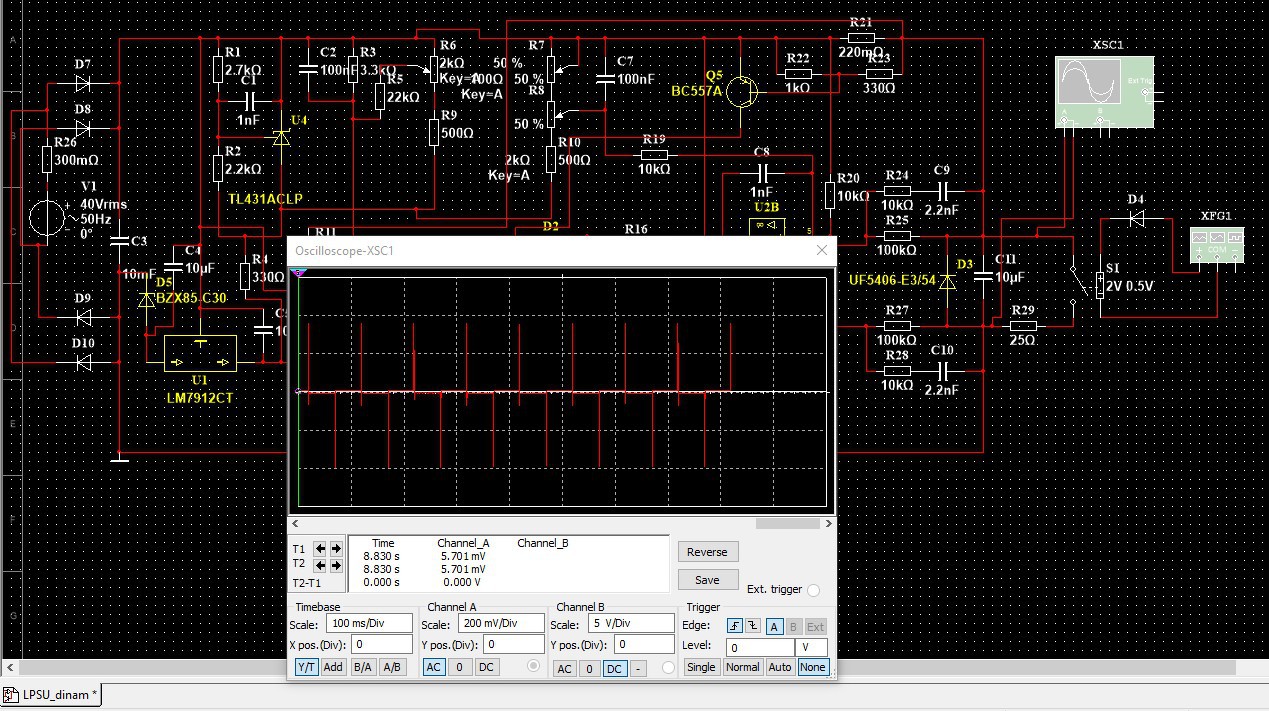Click the Reverse button
This screenshot has width=1269, height=711.
click(x=708, y=552)
